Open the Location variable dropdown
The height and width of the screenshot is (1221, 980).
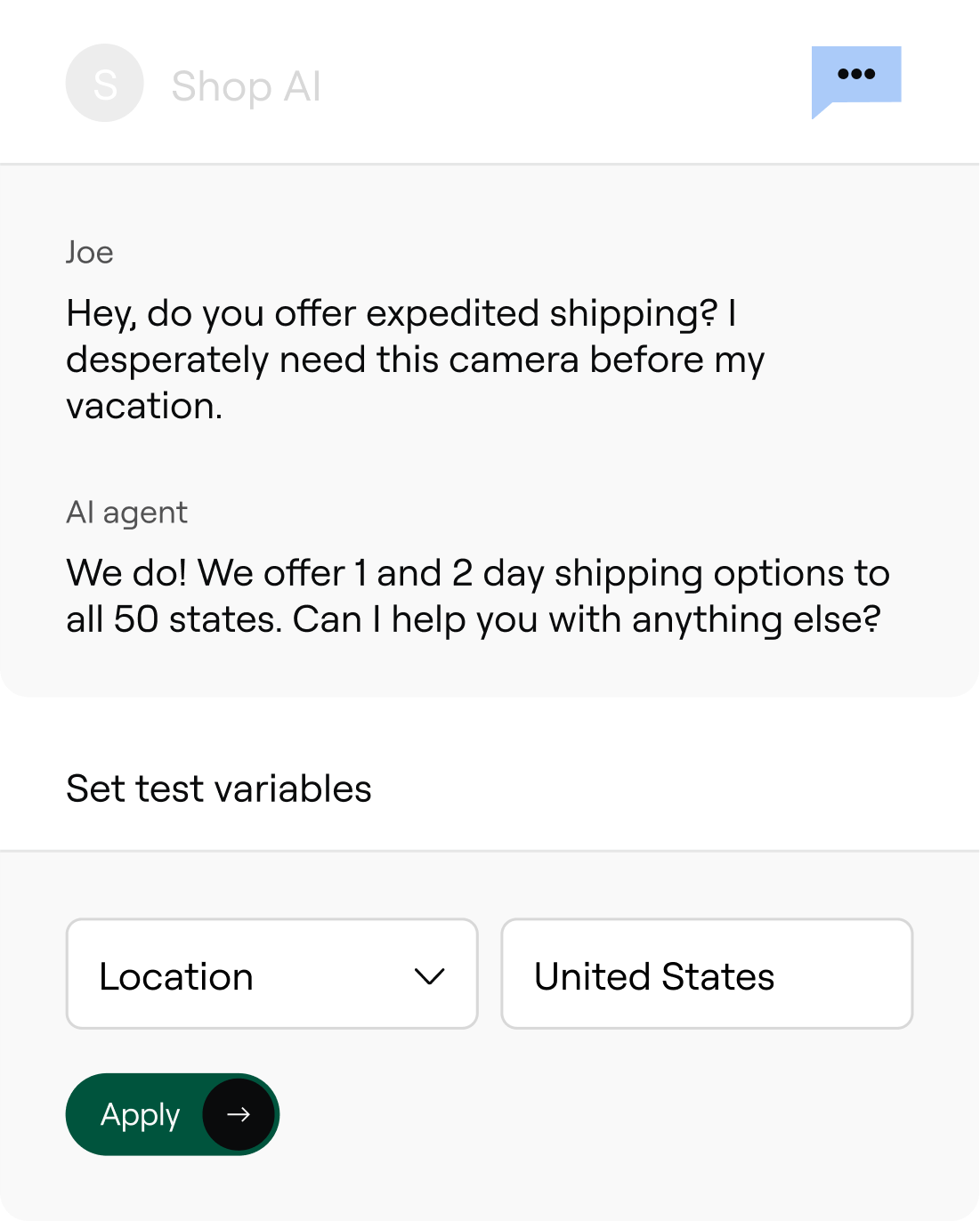(x=271, y=974)
